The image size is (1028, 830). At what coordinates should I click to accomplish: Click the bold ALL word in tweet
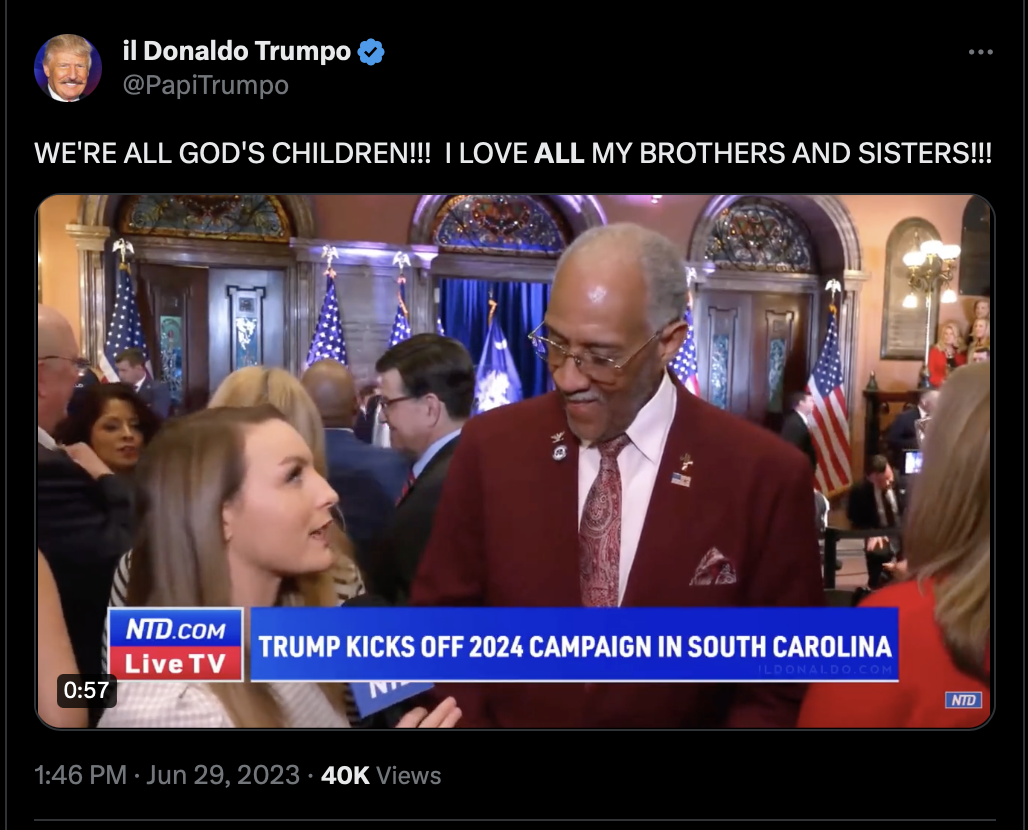(x=559, y=153)
